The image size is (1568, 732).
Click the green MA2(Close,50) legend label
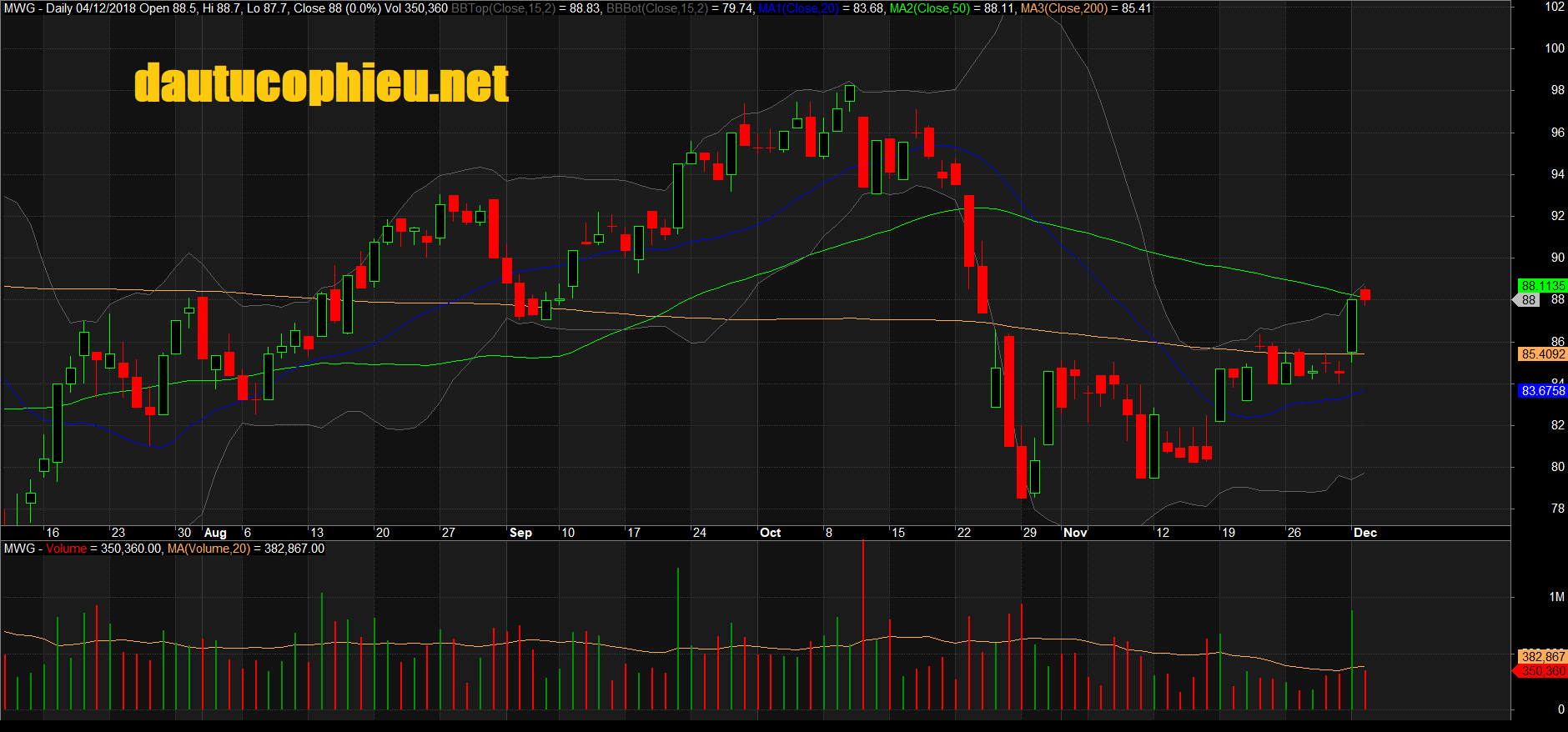click(x=929, y=8)
